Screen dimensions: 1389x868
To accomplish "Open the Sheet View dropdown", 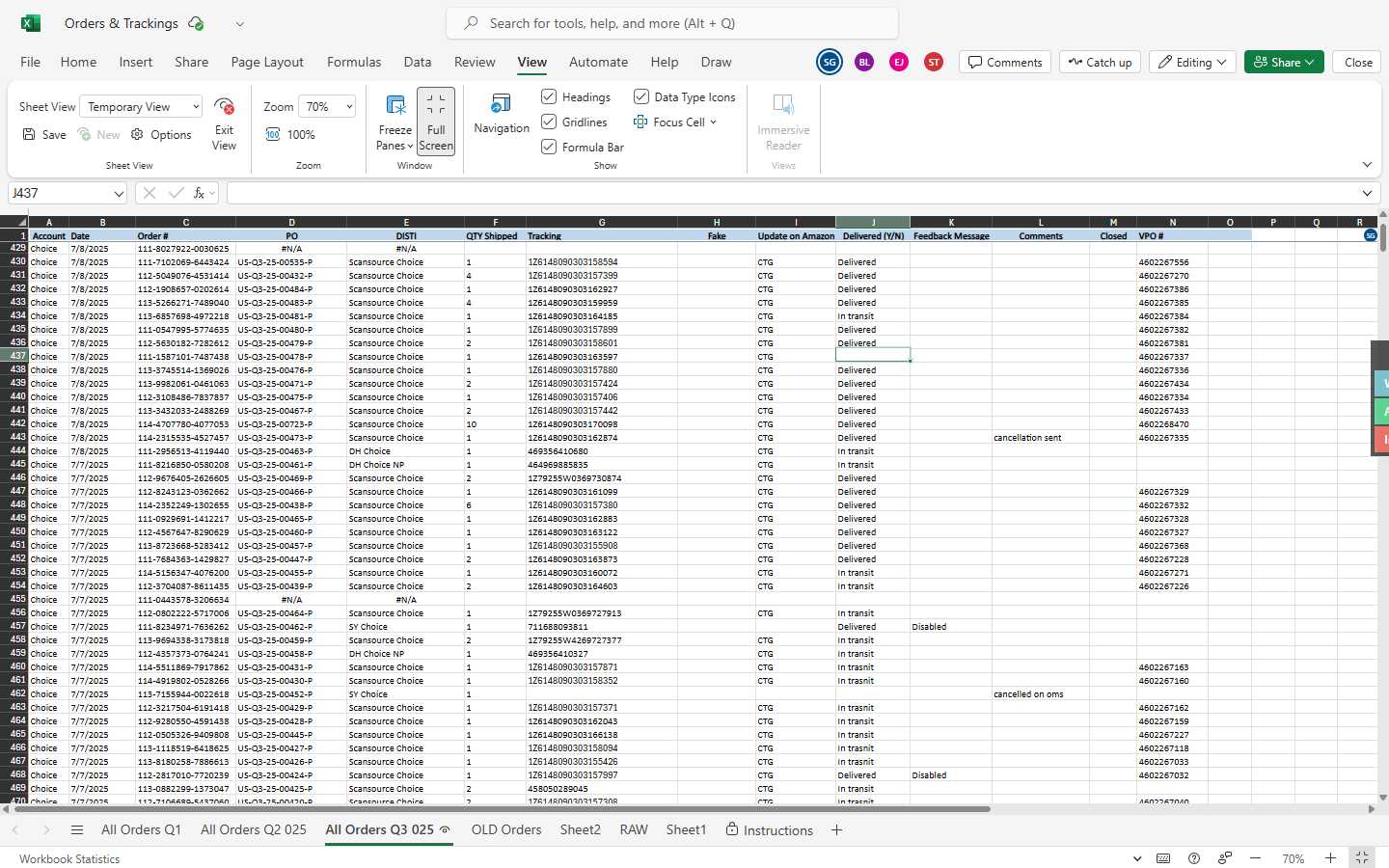I will 141,107.
